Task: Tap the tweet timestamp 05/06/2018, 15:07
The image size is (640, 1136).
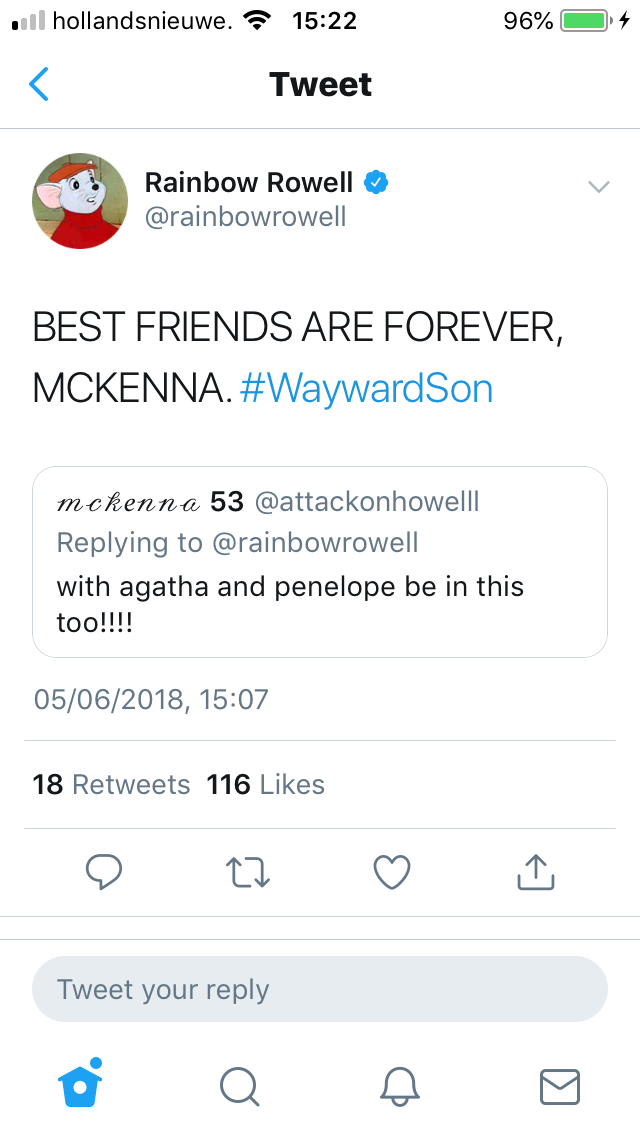Action: tap(151, 698)
